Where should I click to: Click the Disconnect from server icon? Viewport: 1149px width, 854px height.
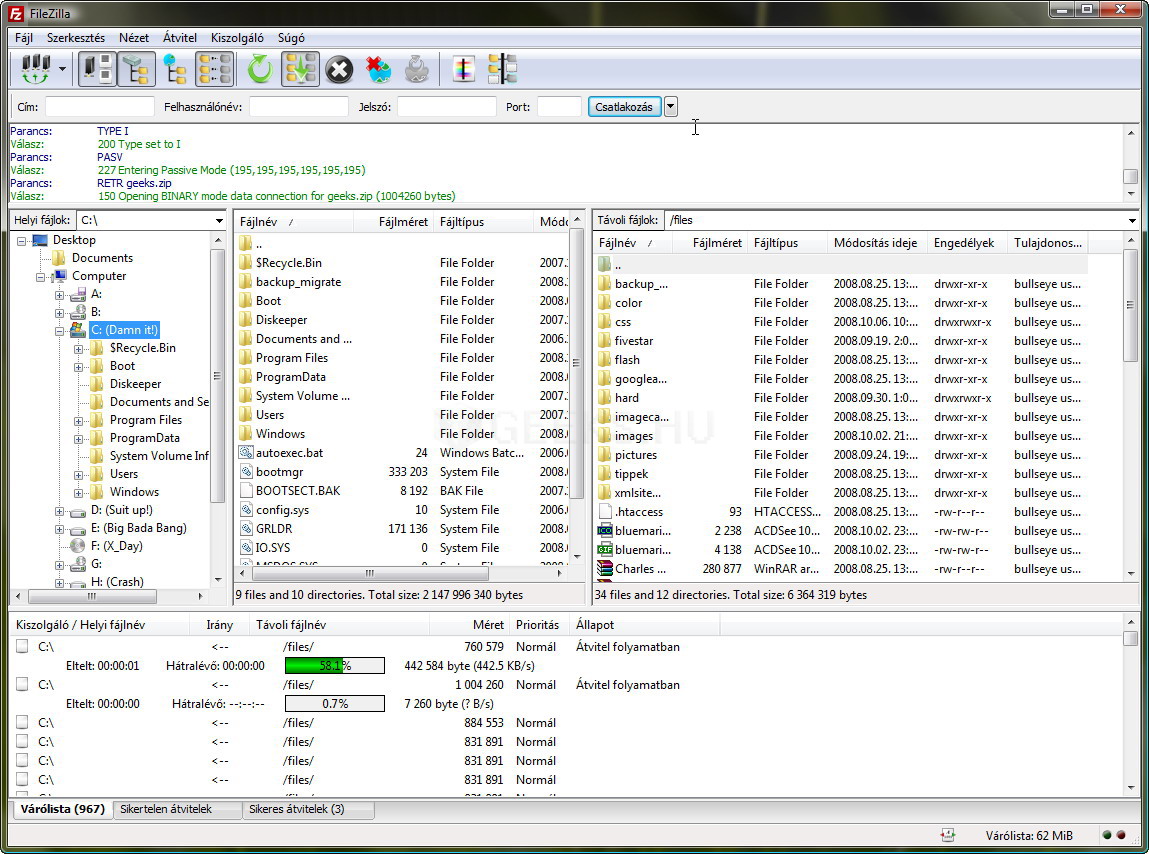tap(378, 69)
